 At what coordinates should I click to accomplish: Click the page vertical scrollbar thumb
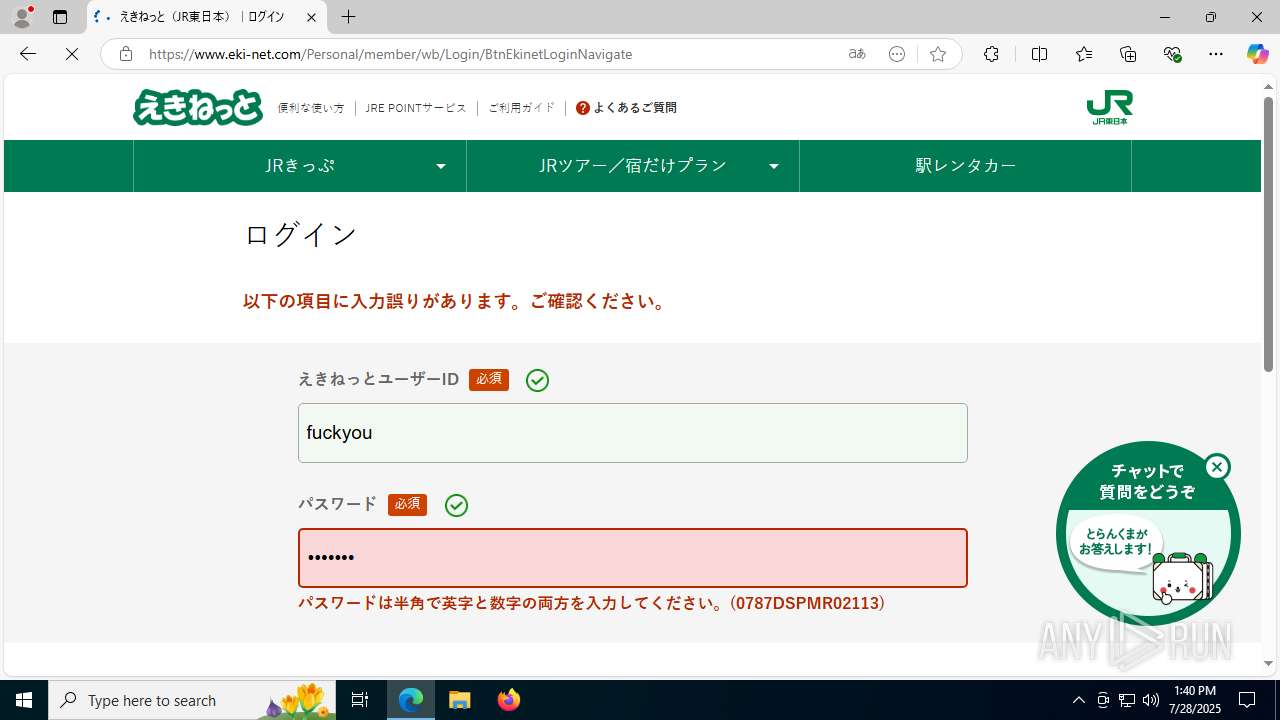tap(1268, 234)
